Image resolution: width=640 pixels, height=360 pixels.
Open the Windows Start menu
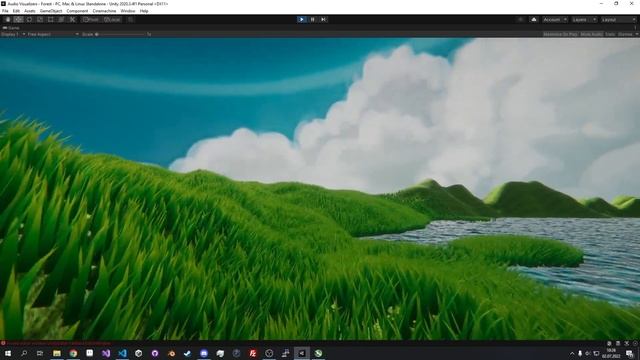click(8, 353)
